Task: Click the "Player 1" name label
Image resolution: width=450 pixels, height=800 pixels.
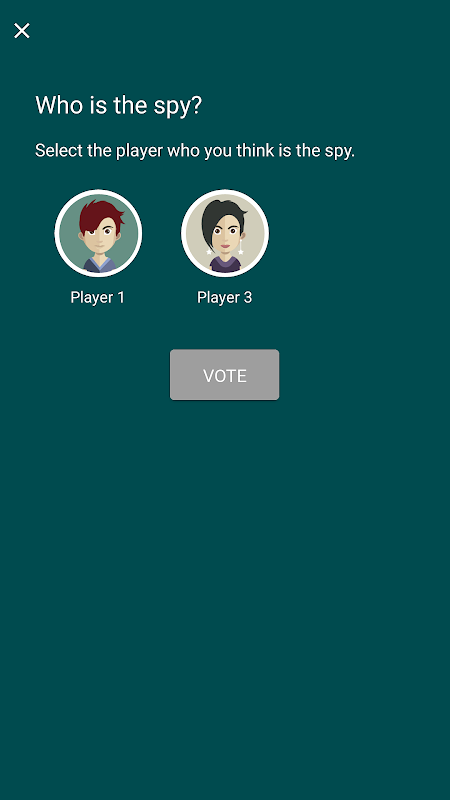Action: (x=97, y=297)
